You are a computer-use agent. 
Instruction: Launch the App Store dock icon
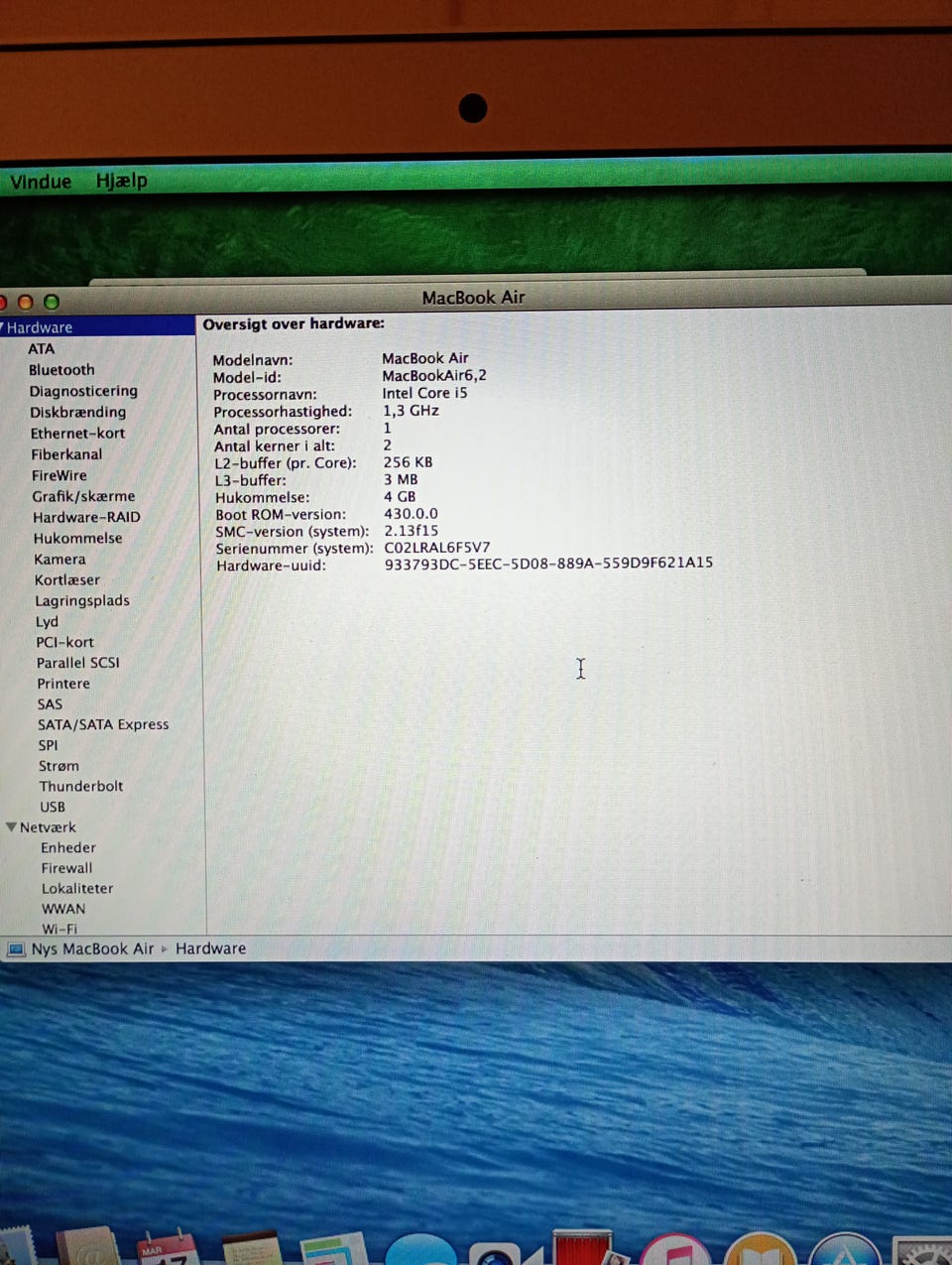click(x=845, y=1250)
